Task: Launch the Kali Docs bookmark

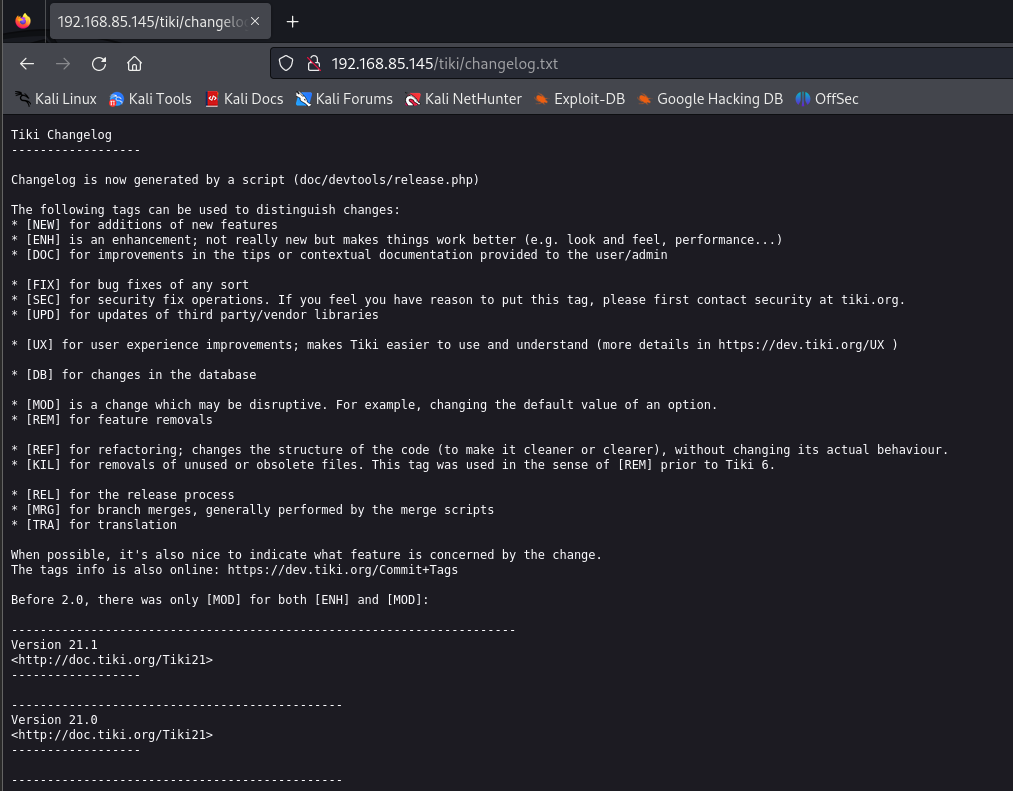Action: coord(244,99)
